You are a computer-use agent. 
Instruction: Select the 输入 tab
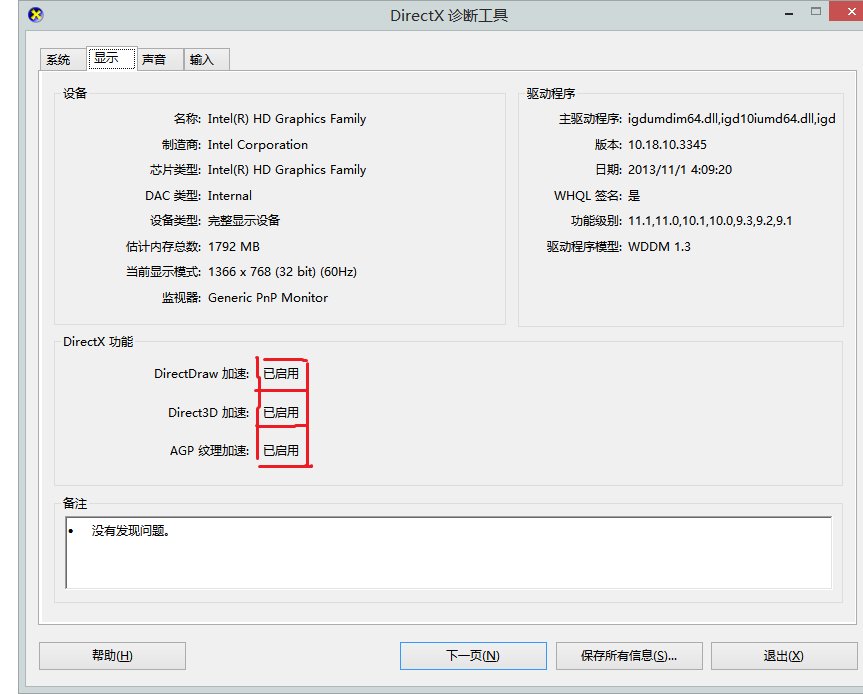[x=205, y=59]
